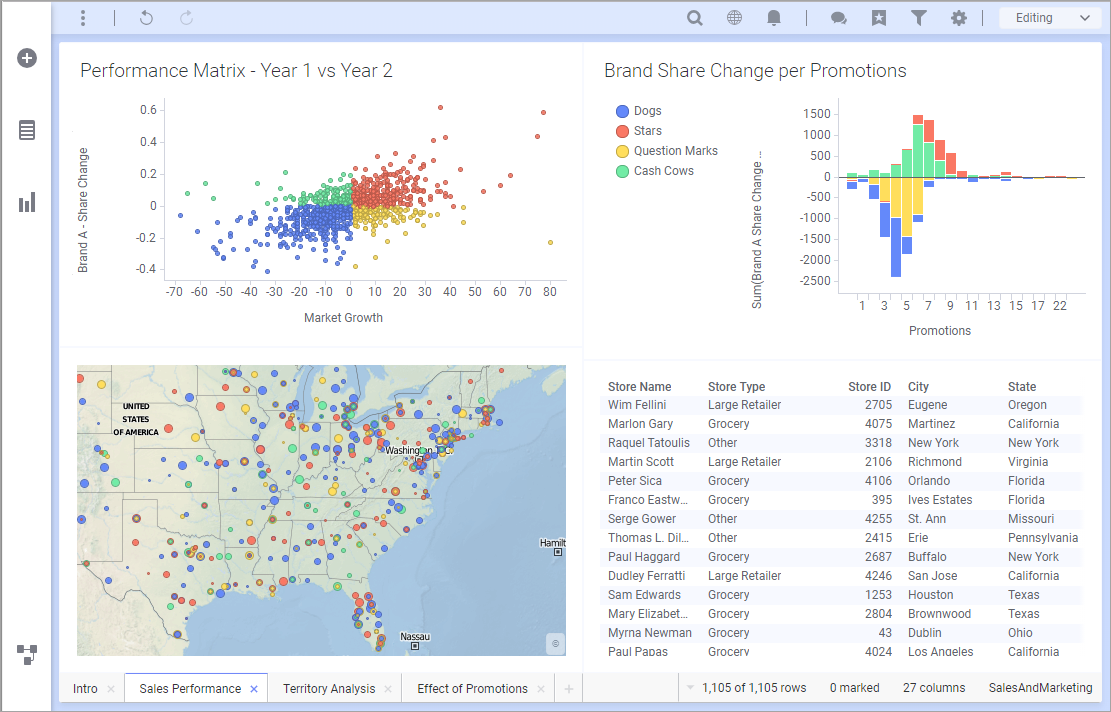Open the data canvas icon in the sidebar

26,655
